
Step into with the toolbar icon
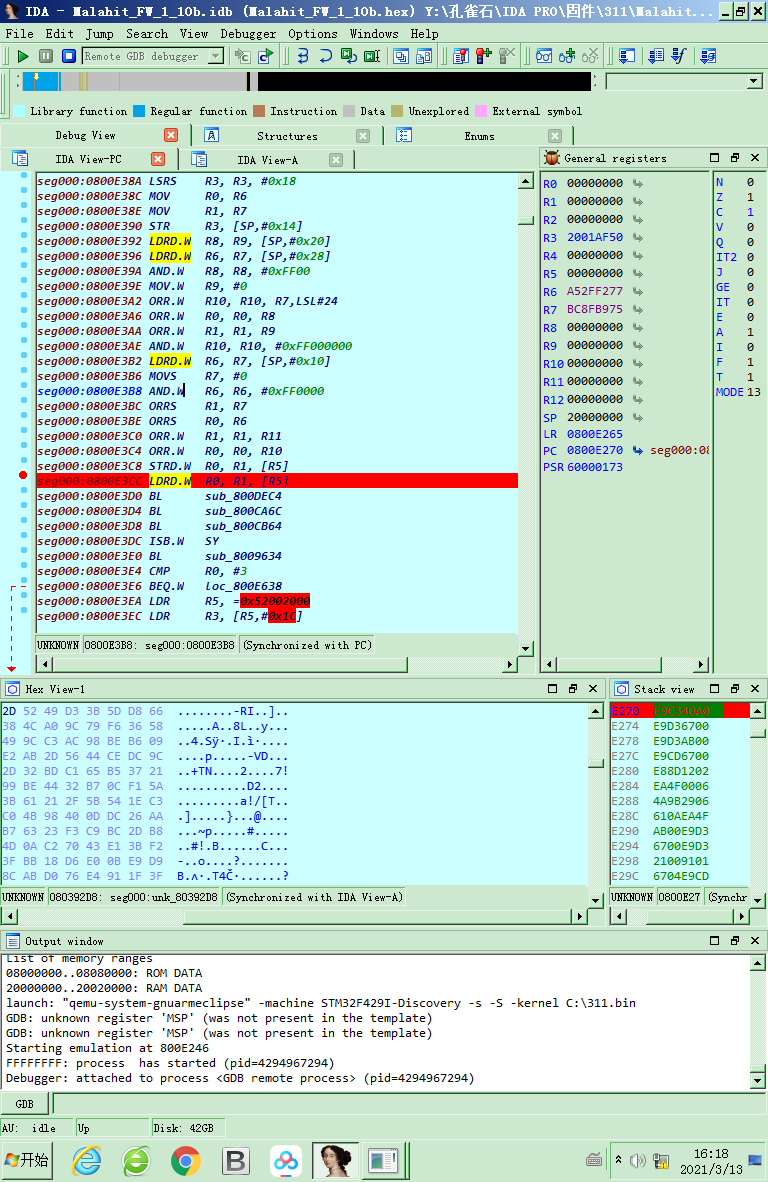(x=303, y=57)
